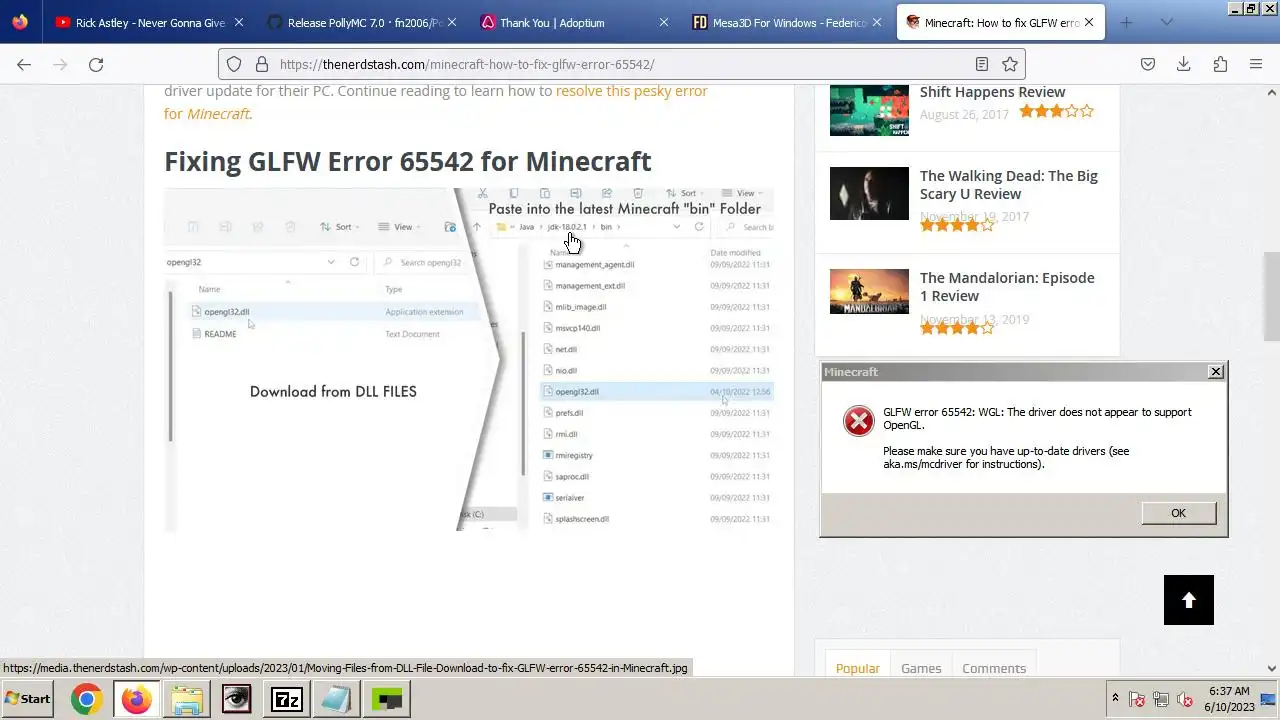Close the Minecraft error dialog with X
Image resolution: width=1280 pixels, height=720 pixels.
click(1216, 371)
